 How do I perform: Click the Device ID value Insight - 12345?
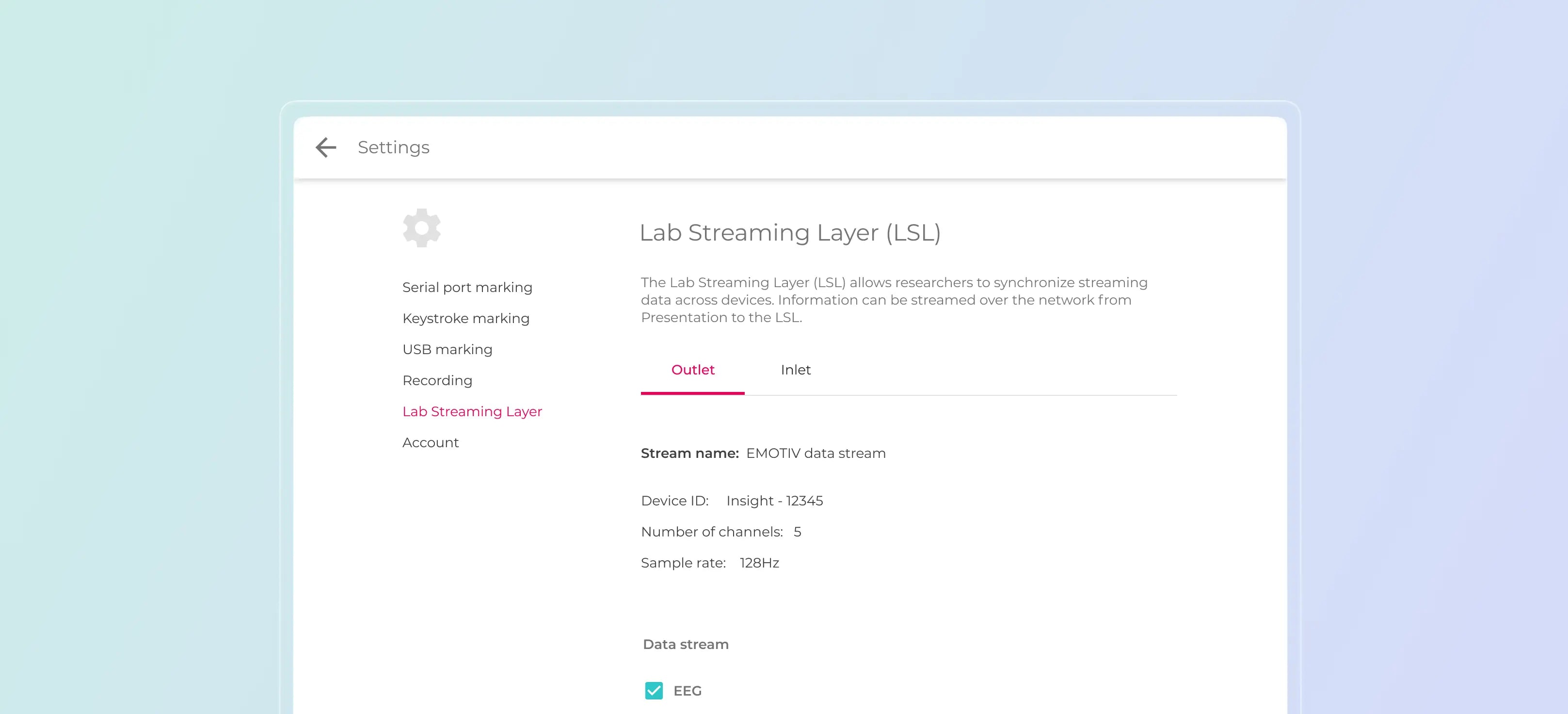(x=775, y=501)
